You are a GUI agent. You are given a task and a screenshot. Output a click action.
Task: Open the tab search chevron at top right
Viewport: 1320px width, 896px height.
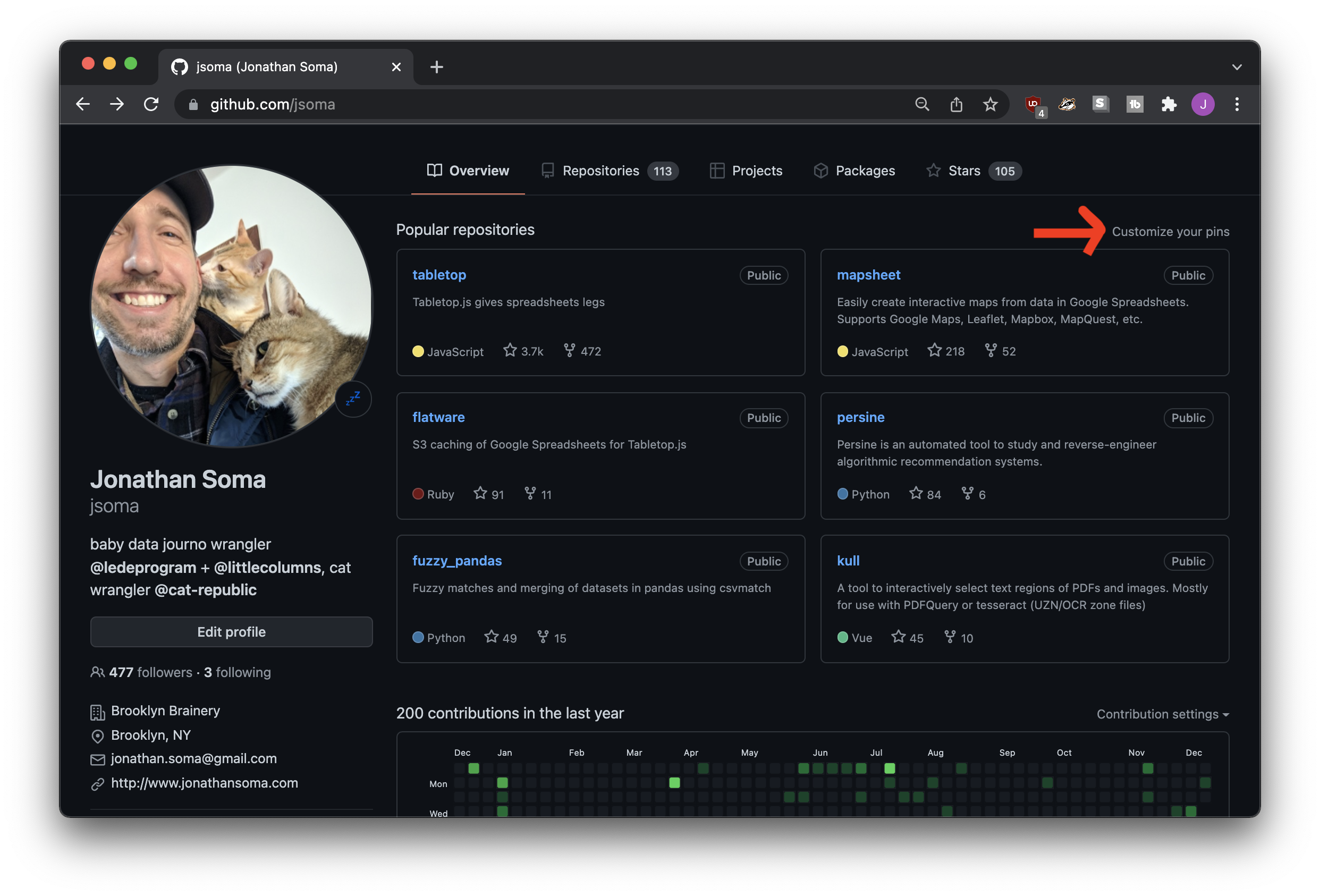pyautogui.click(x=1237, y=66)
